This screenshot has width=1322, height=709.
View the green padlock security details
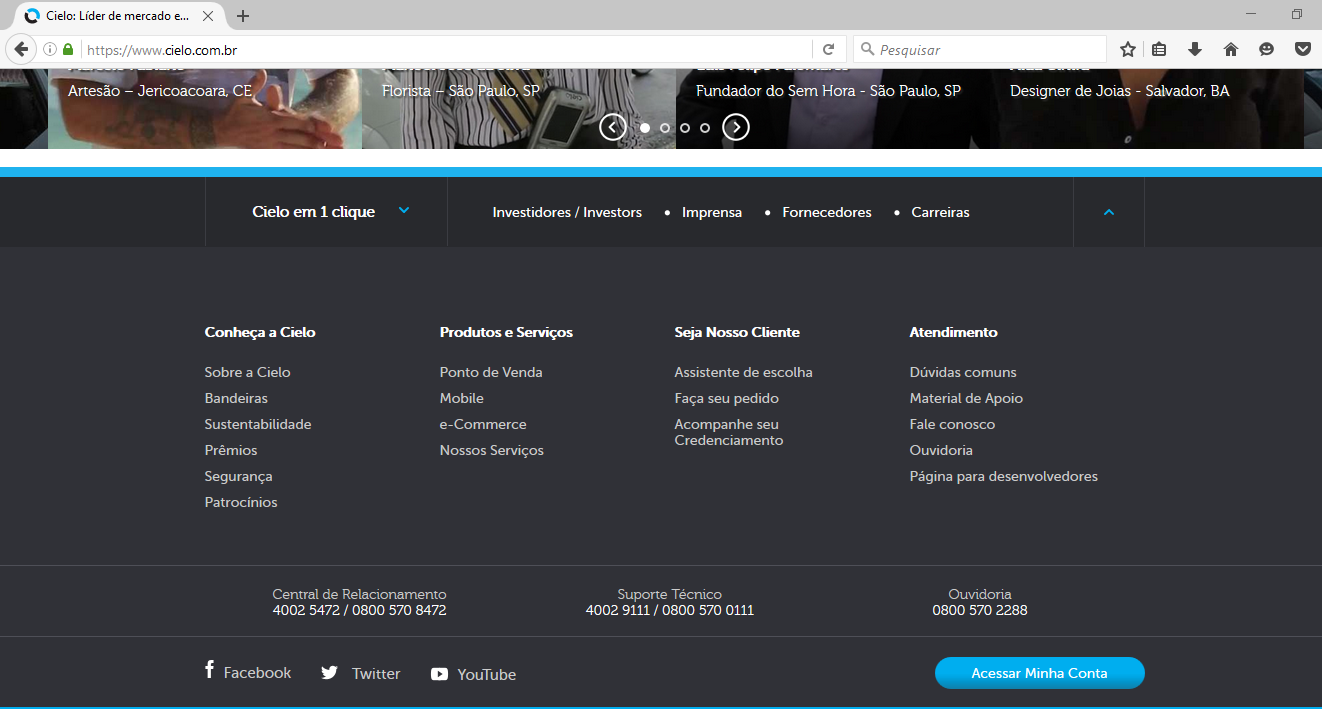click(68, 49)
